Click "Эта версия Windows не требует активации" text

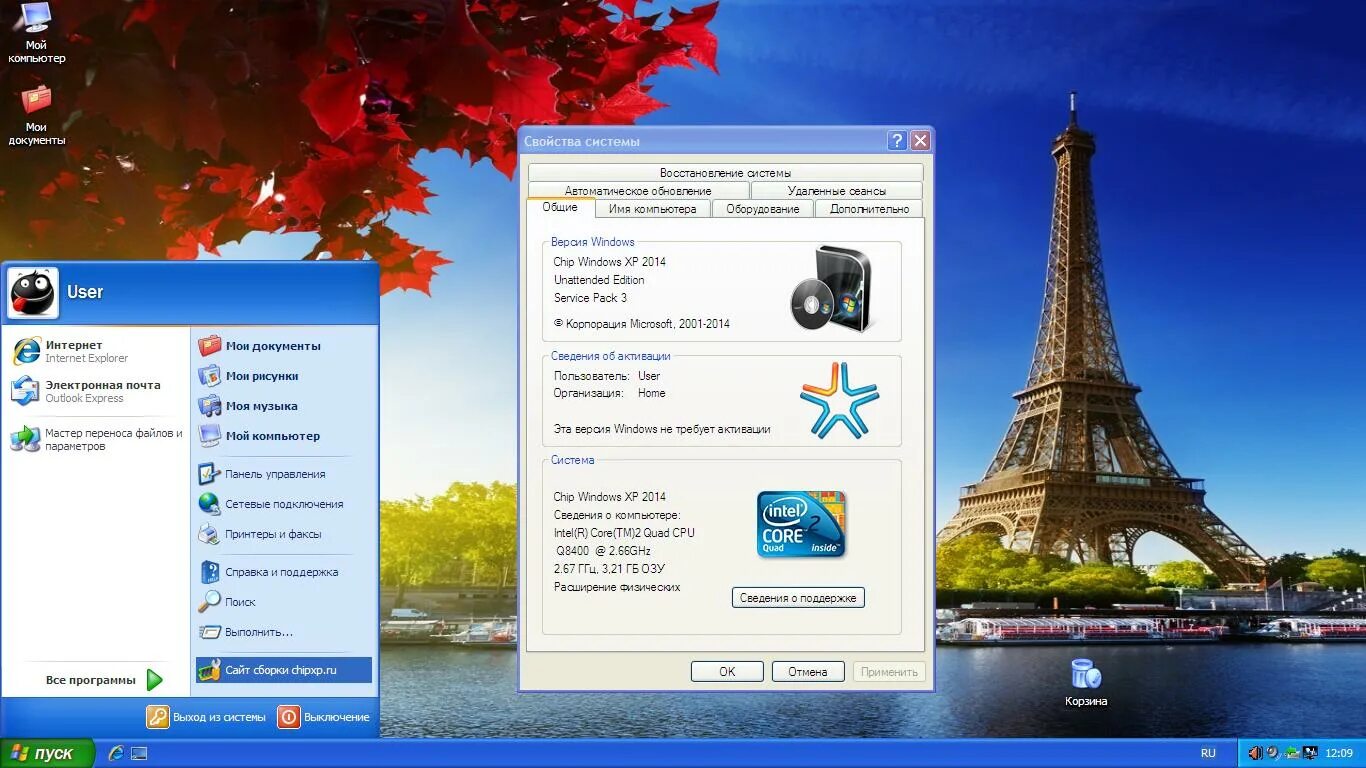point(662,429)
